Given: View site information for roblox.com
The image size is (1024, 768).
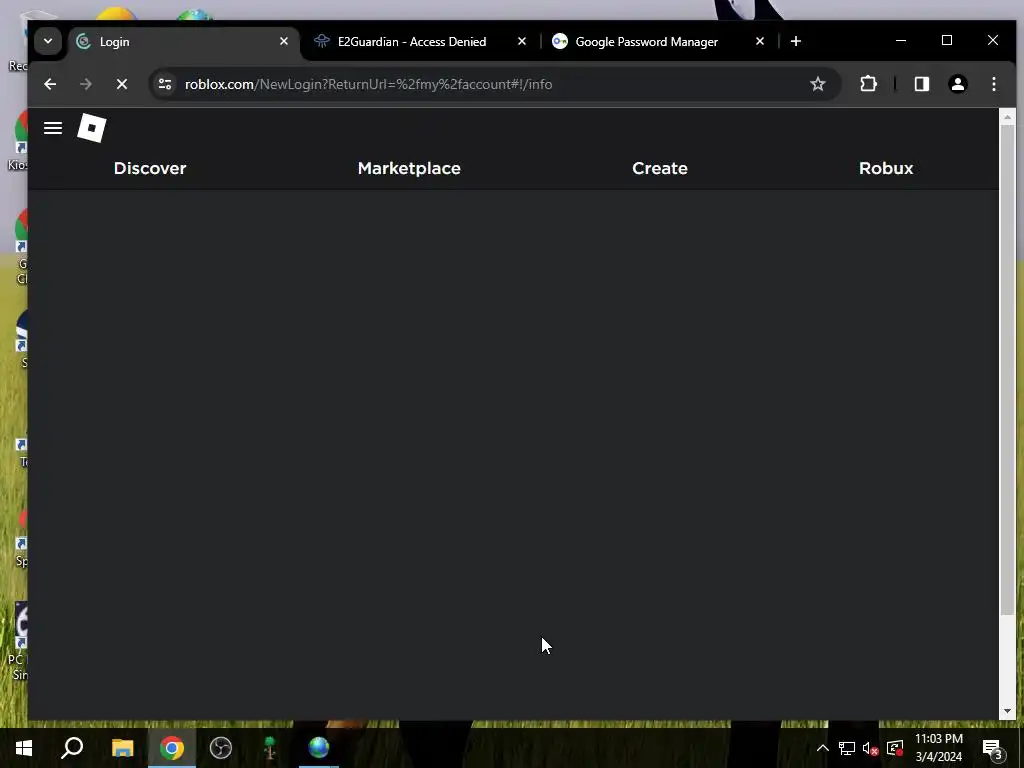Looking at the screenshot, I should pyautogui.click(x=165, y=84).
